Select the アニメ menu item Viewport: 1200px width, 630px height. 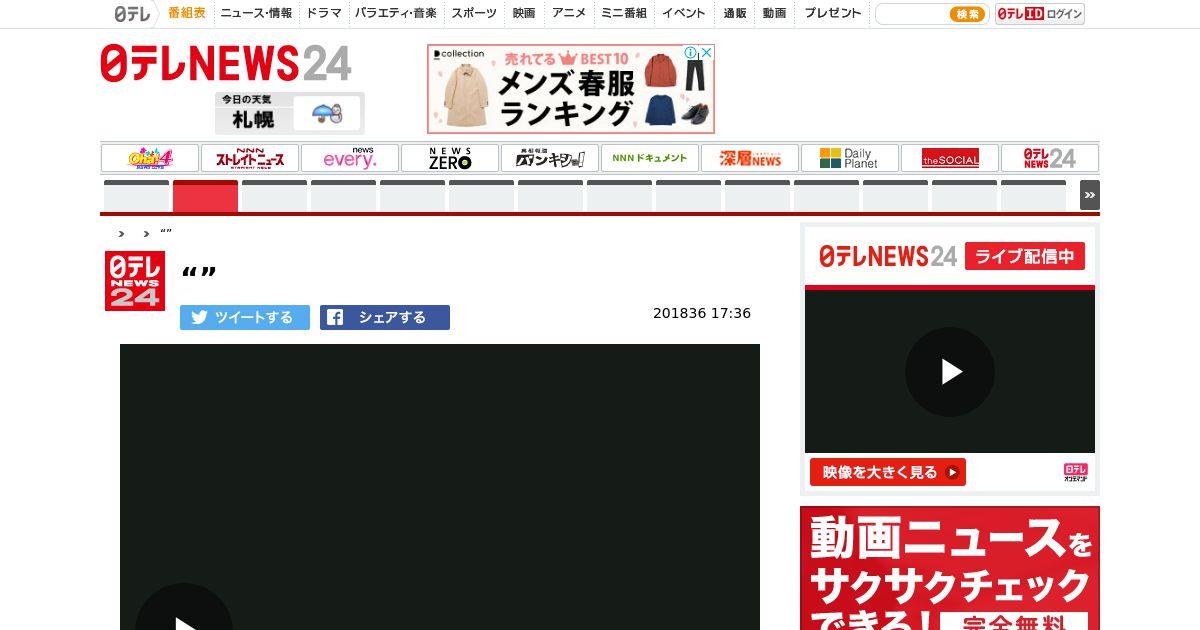(x=569, y=14)
